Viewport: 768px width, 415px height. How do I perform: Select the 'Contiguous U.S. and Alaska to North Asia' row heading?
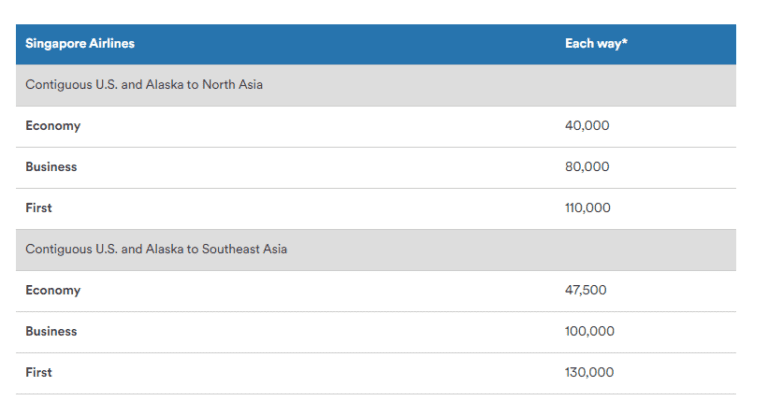click(x=144, y=85)
